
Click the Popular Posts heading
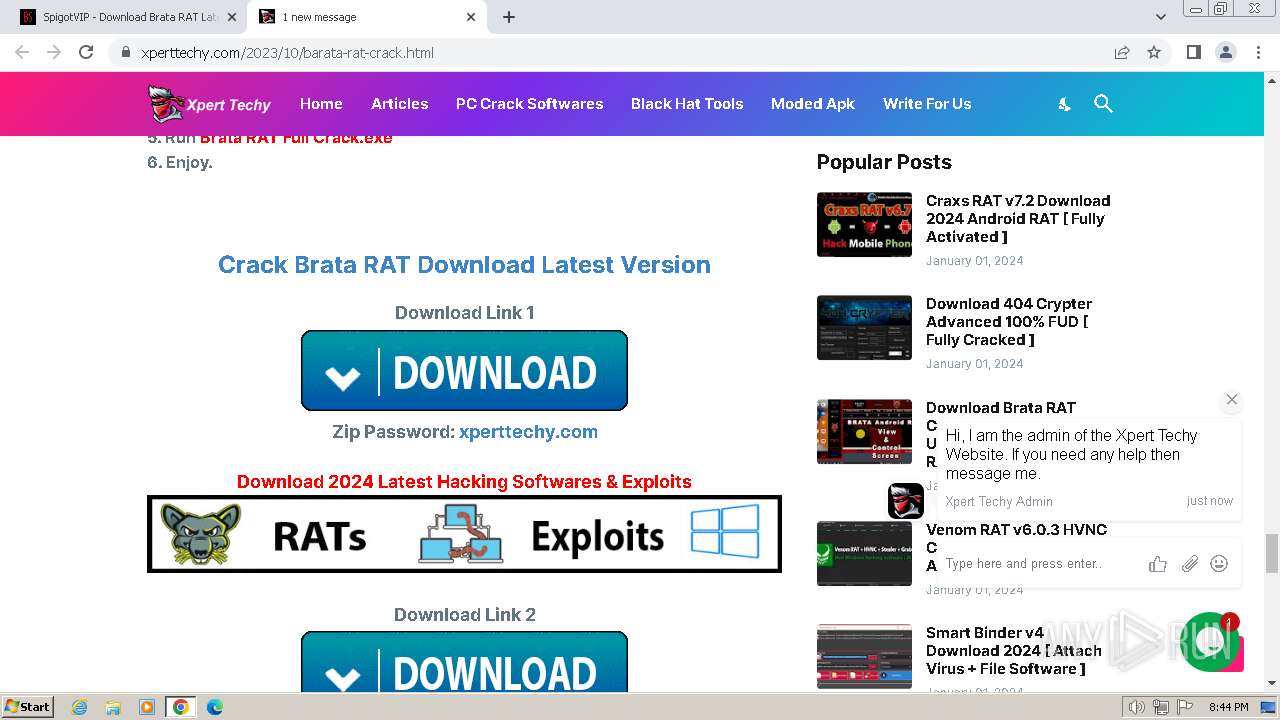click(x=884, y=162)
